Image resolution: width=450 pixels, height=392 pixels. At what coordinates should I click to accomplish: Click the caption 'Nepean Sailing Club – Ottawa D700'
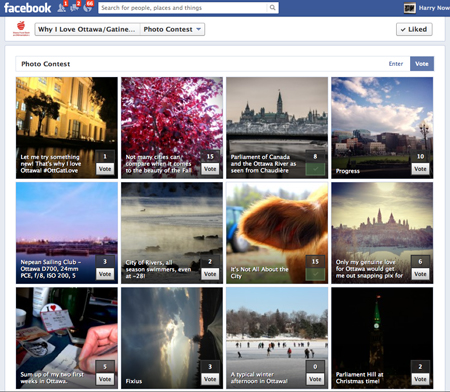pos(51,269)
